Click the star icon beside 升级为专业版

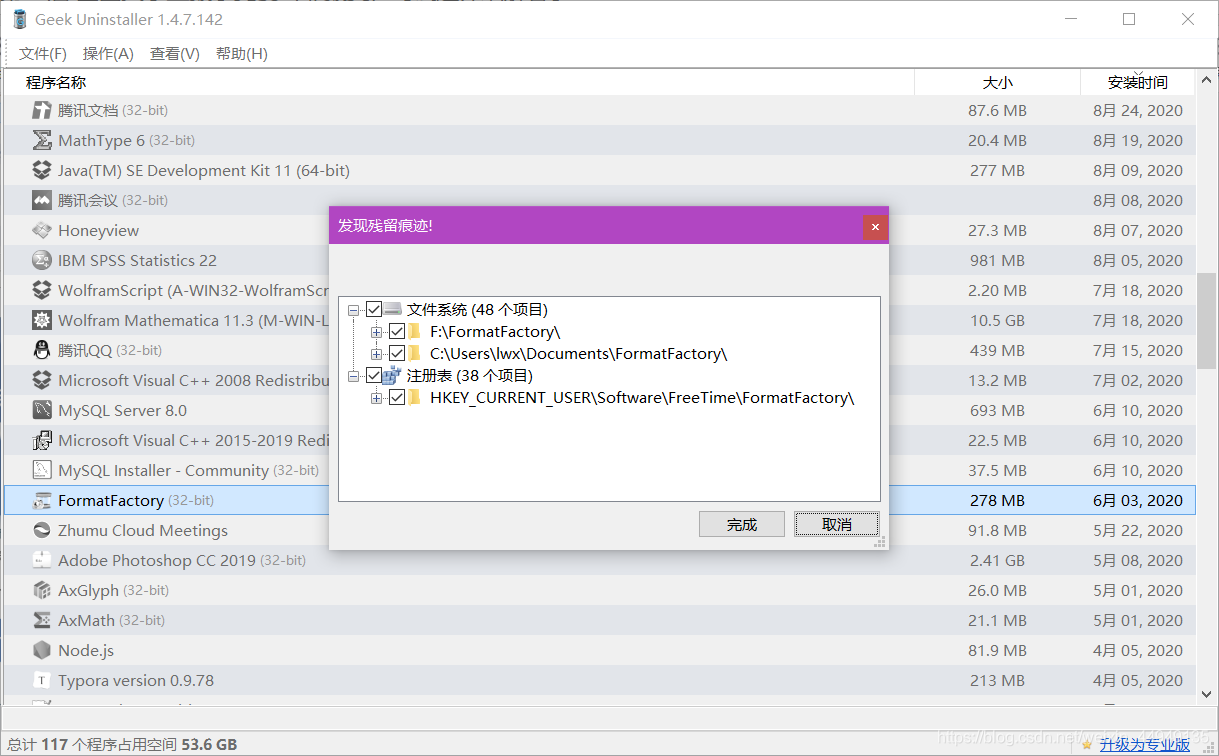click(x=1087, y=744)
